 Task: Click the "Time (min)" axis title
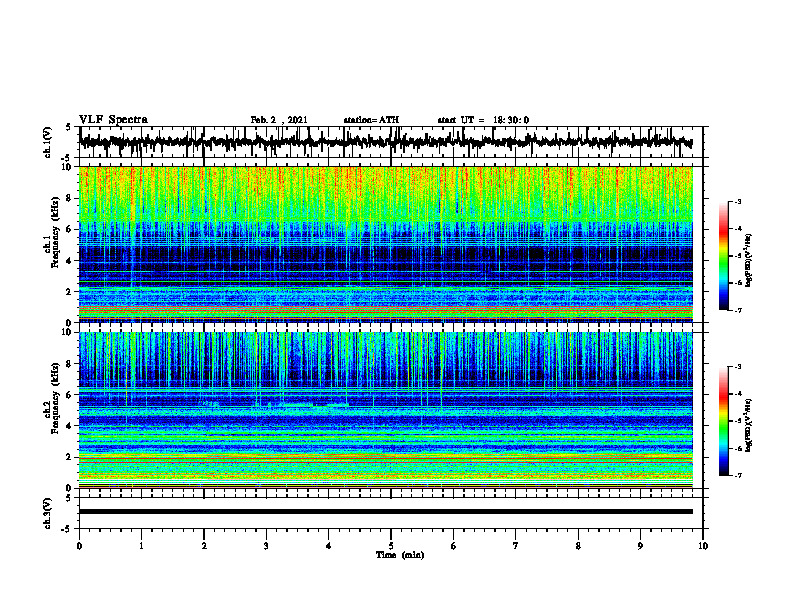click(400, 555)
